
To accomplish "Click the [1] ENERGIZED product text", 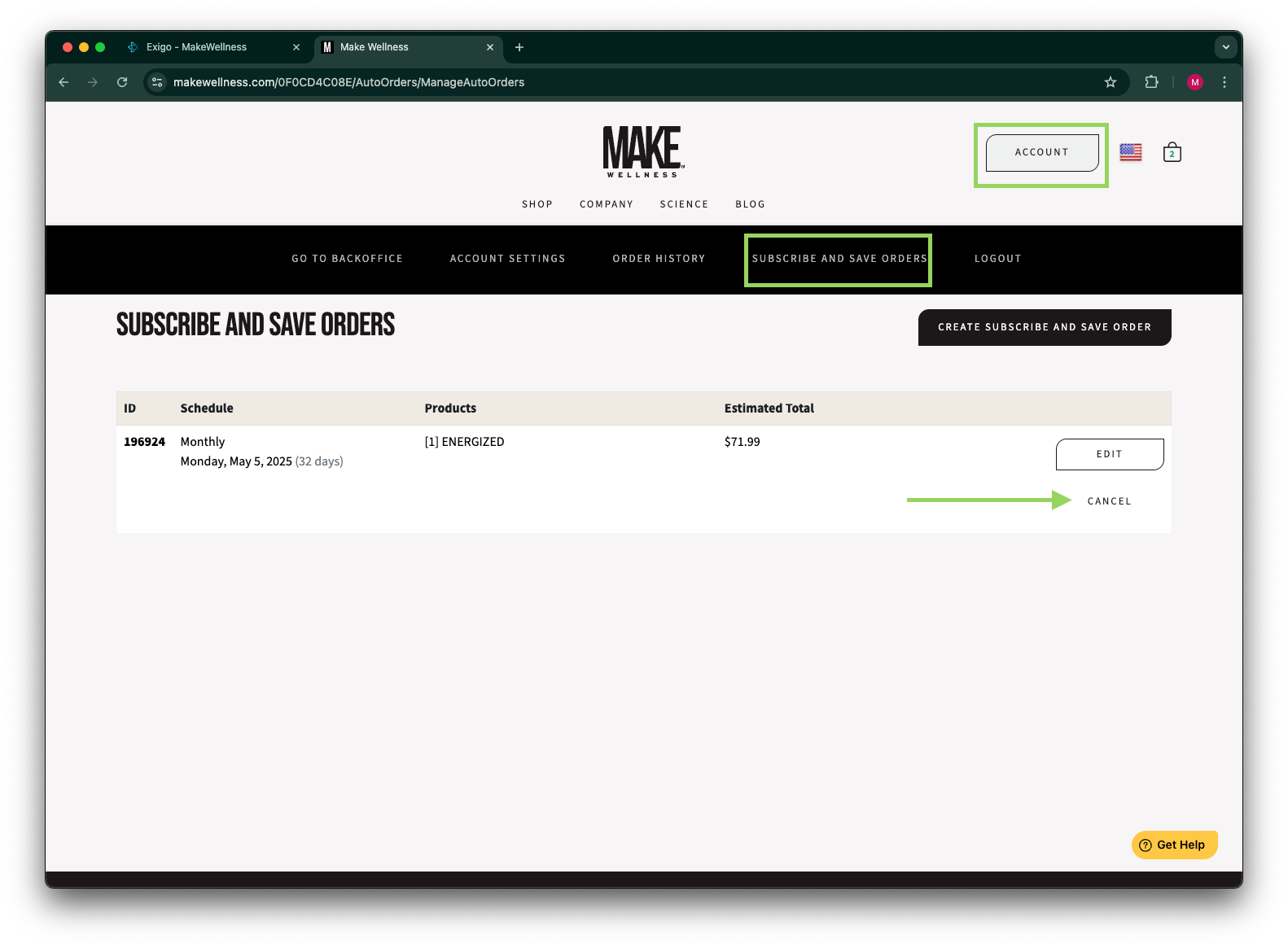I will point(464,442).
